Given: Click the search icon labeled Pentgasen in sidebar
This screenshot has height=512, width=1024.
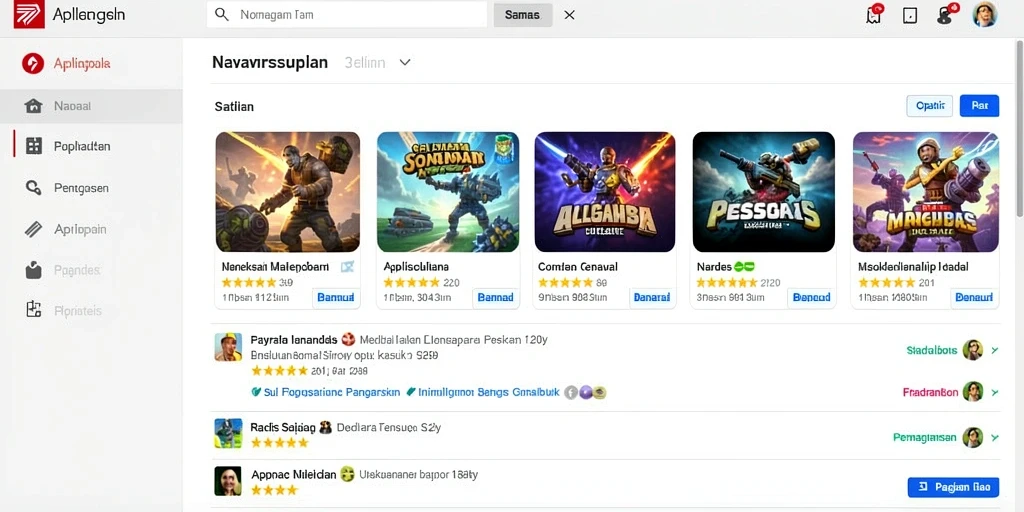Looking at the screenshot, I should click(33, 188).
